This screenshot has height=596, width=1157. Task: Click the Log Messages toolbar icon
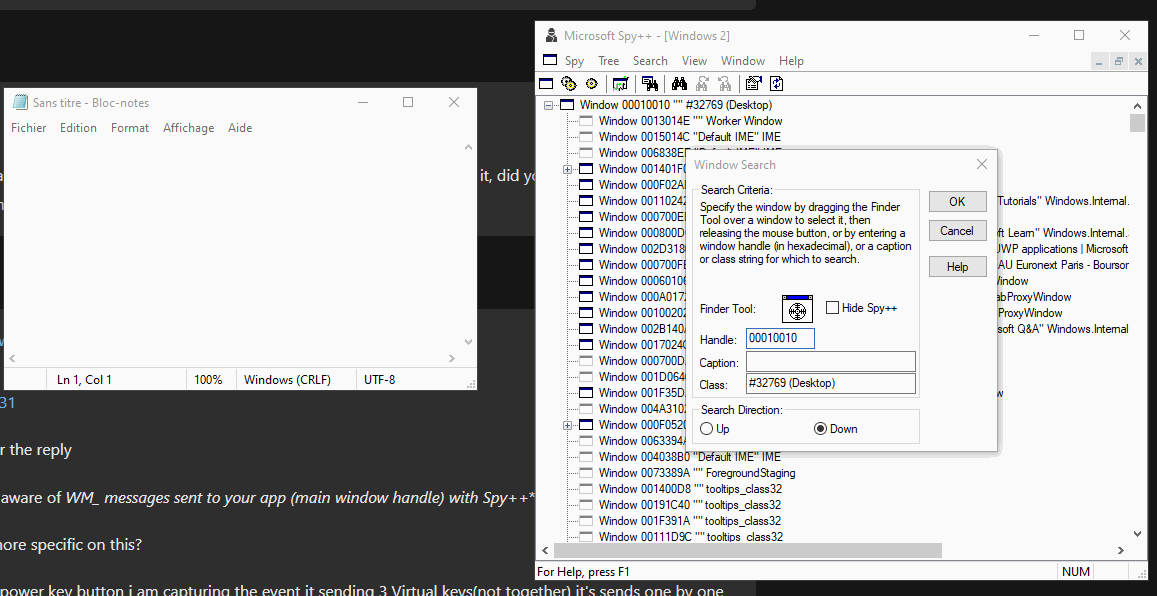(621, 83)
